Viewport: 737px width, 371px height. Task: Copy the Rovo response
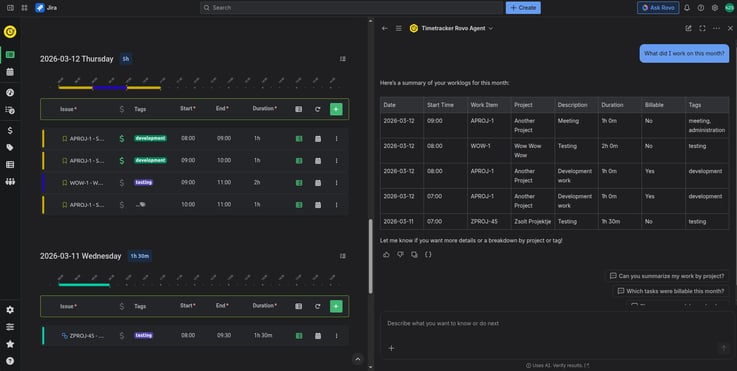414,254
